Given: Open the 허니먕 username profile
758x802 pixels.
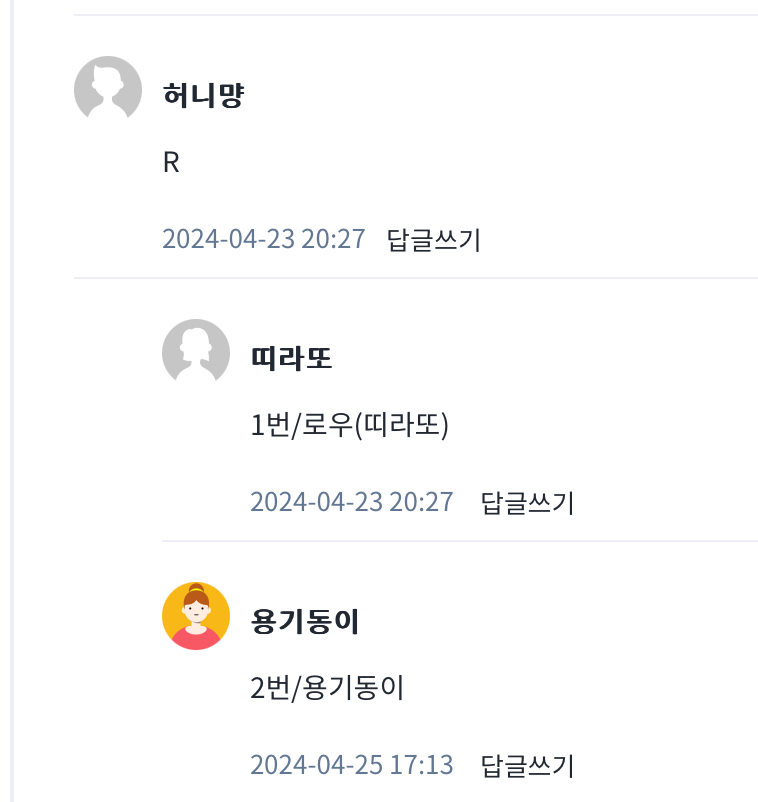Looking at the screenshot, I should 203,96.
